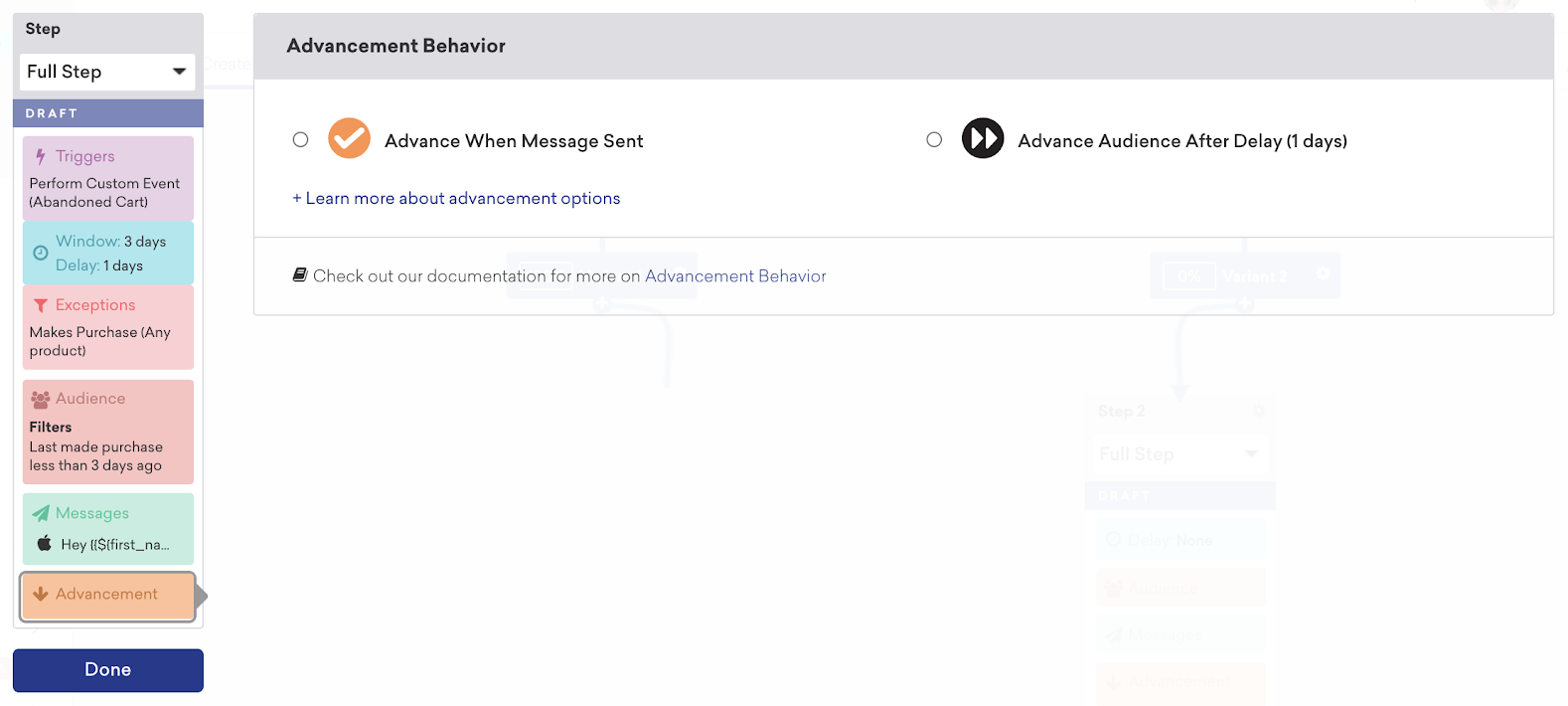Image resolution: width=1568 pixels, height=706 pixels.
Task: Click the Apple platform icon in Messages
Action: click(x=45, y=544)
